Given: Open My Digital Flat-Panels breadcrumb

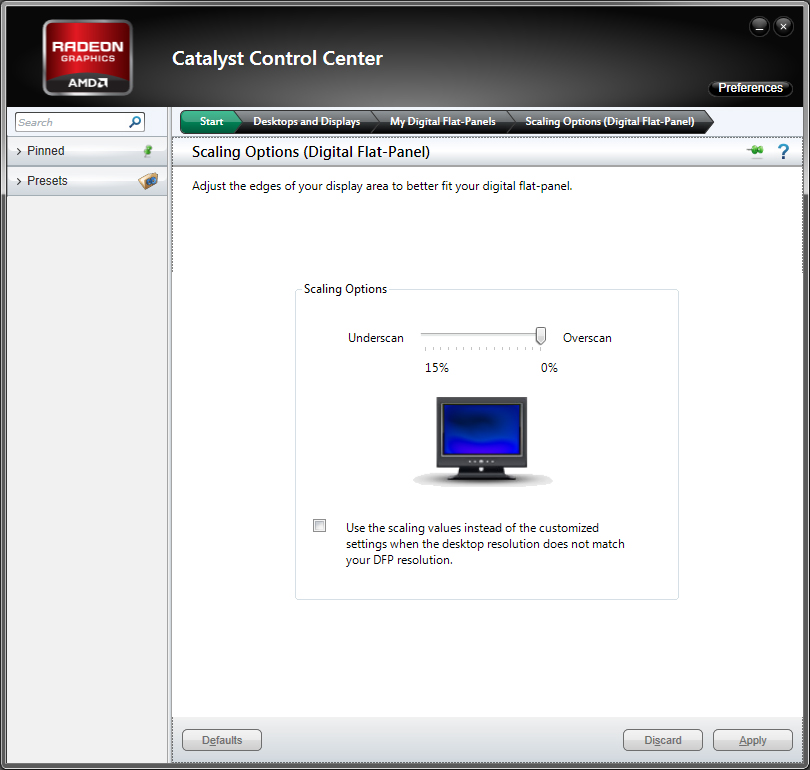Looking at the screenshot, I should pyautogui.click(x=443, y=122).
